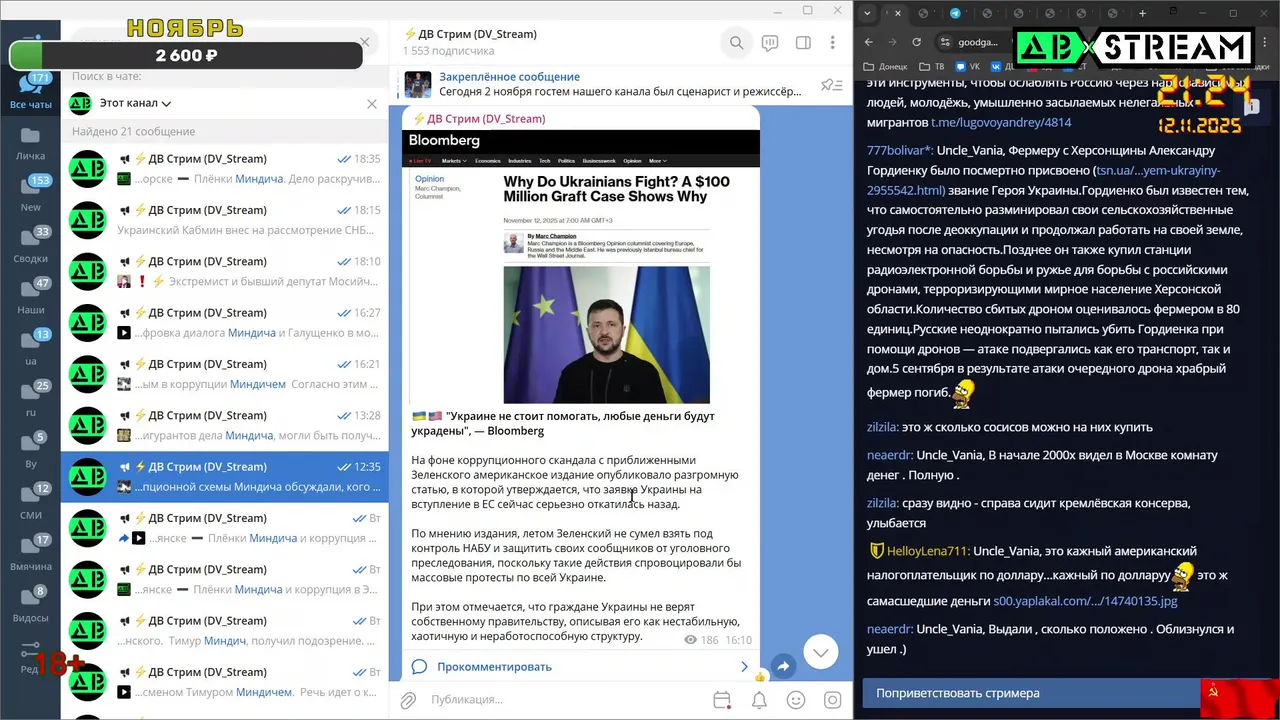The height and width of the screenshot is (720, 1280).
Task: Open the browser tab search dropdown arrow
Action: (867, 13)
